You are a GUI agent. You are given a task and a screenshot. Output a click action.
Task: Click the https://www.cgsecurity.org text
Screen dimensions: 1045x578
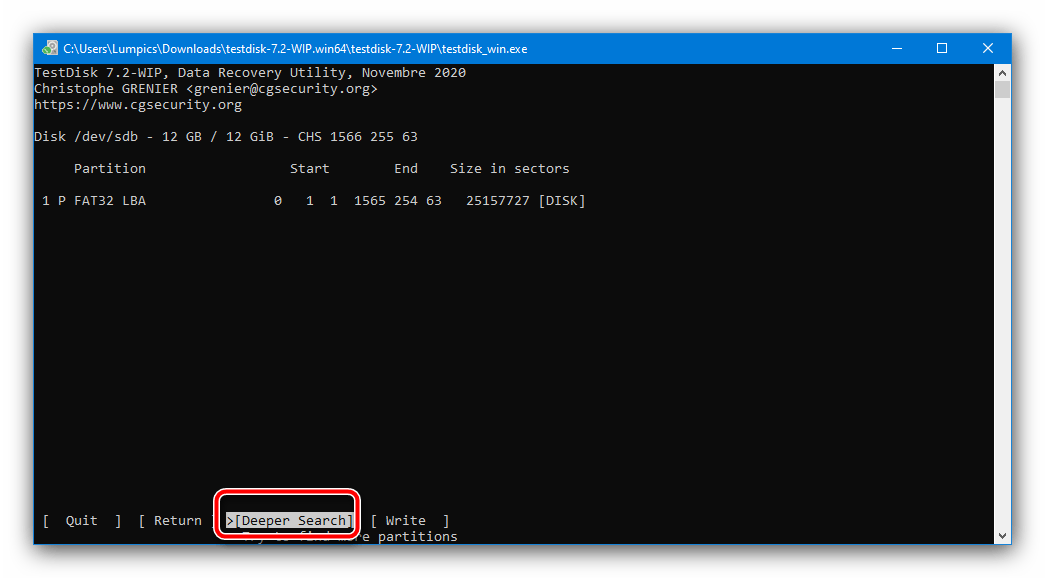click(x=138, y=105)
